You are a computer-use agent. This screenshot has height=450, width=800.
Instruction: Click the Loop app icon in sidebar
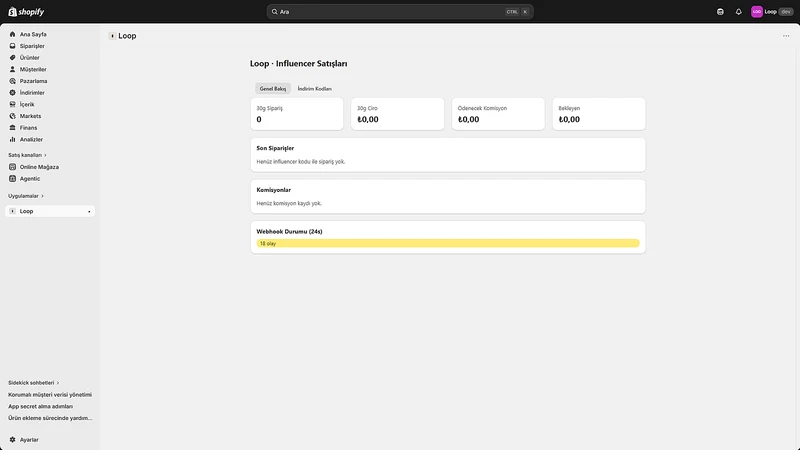click(x=13, y=211)
